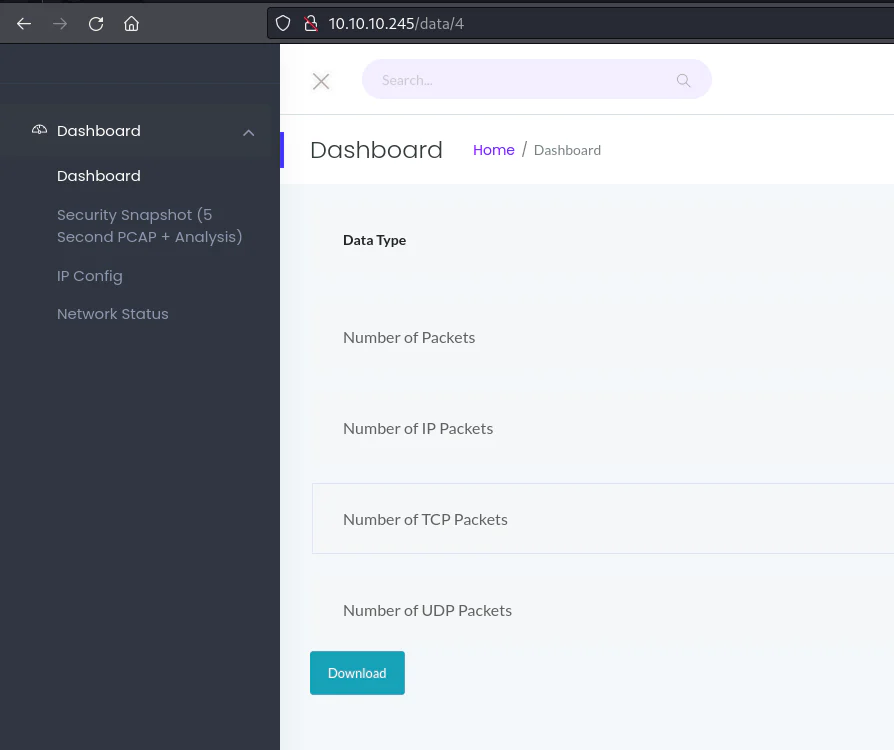Image resolution: width=894 pixels, height=750 pixels.
Task: Close the sidebar with X icon
Action: tap(321, 82)
